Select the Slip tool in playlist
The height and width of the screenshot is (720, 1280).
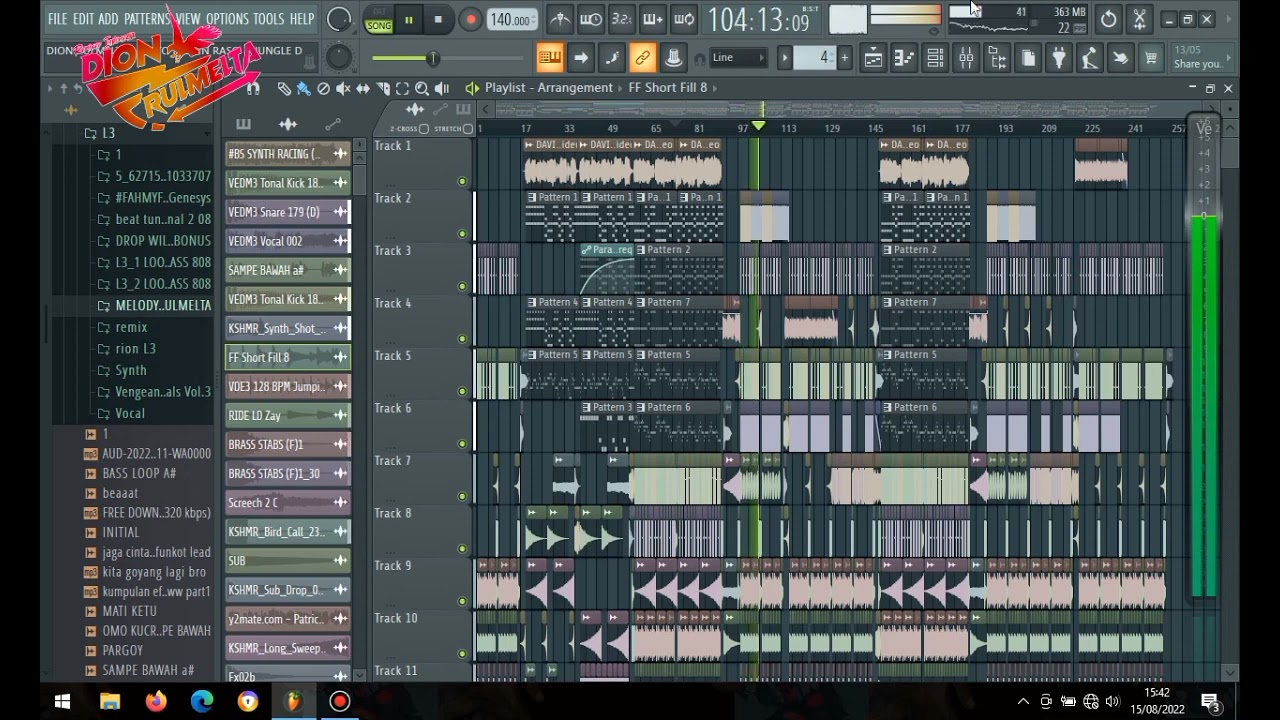tap(363, 88)
